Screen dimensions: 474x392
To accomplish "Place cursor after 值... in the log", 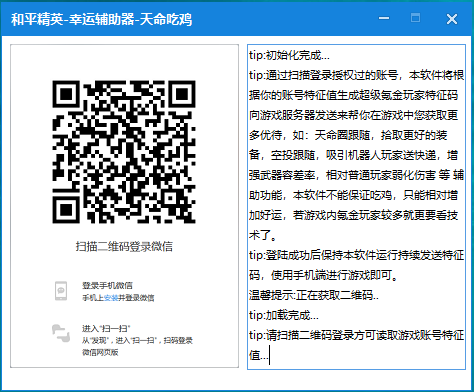I will [x=269, y=355].
